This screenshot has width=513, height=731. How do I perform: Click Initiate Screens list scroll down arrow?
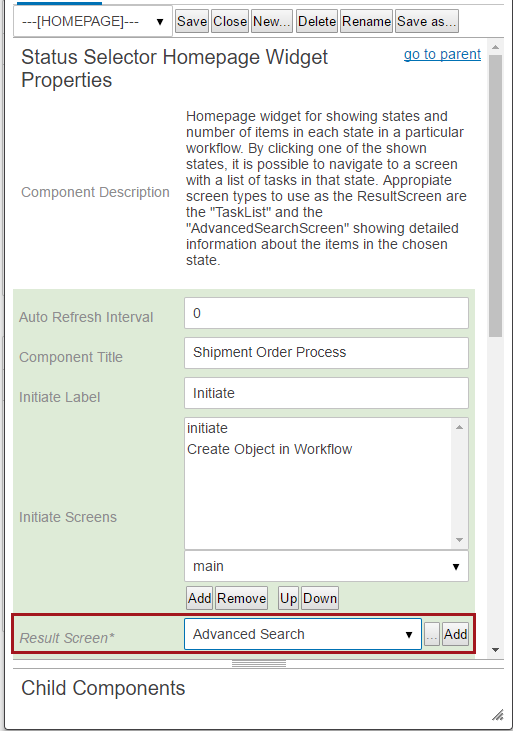point(459,540)
